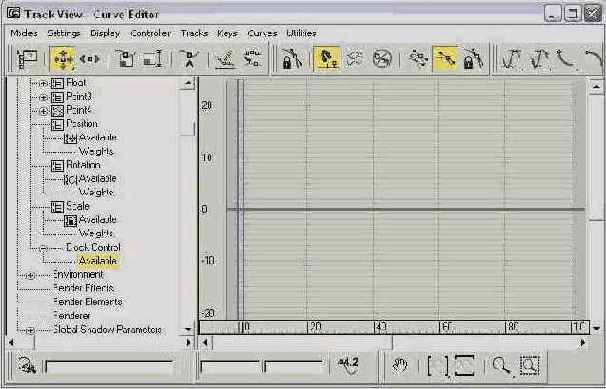Toggle the Lock Tangents button
The height and width of the screenshot is (389, 606).
[x=473, y=59]
